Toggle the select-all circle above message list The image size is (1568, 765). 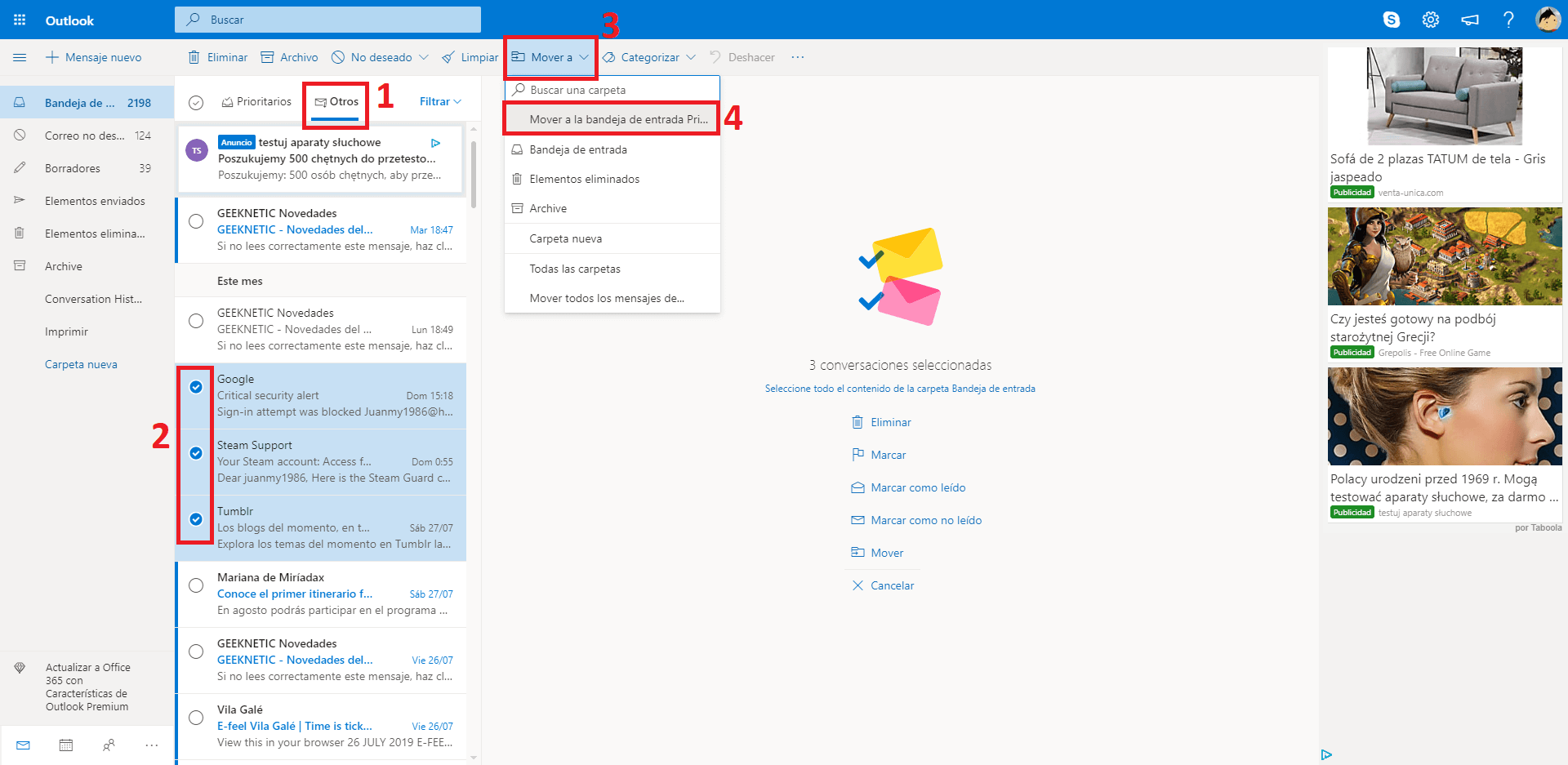196,102
